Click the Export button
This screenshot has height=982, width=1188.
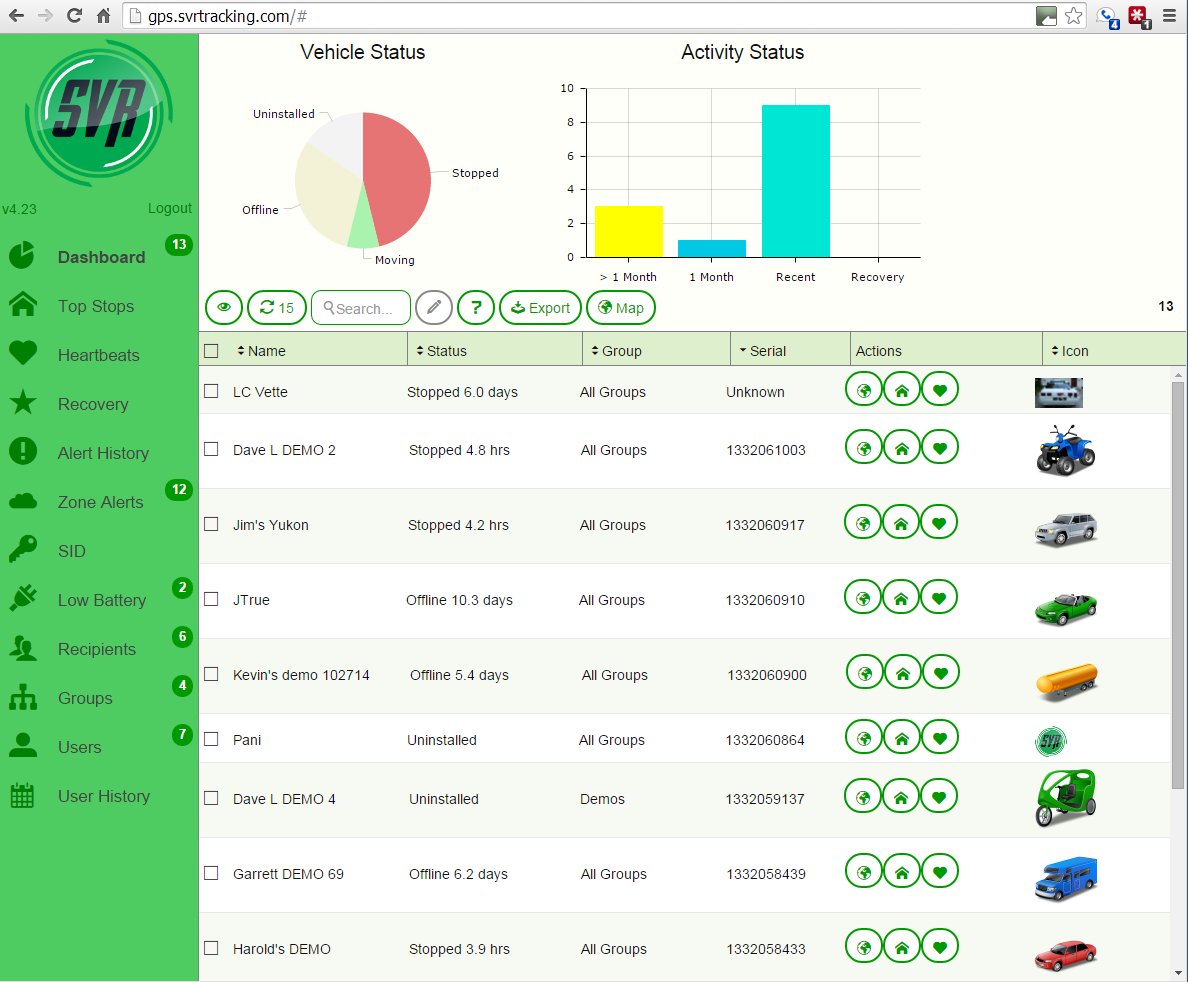pyautogui.click(x=540, y=308)
